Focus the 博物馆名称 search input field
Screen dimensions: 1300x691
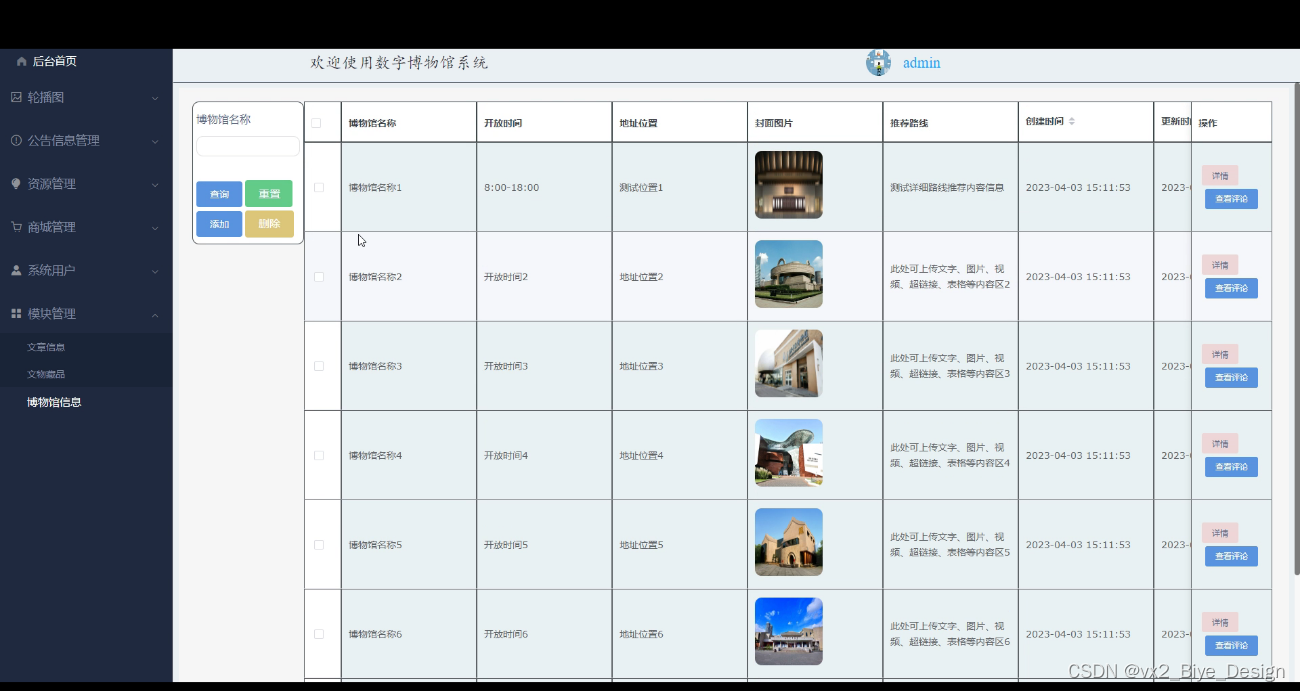coord(247,146)
